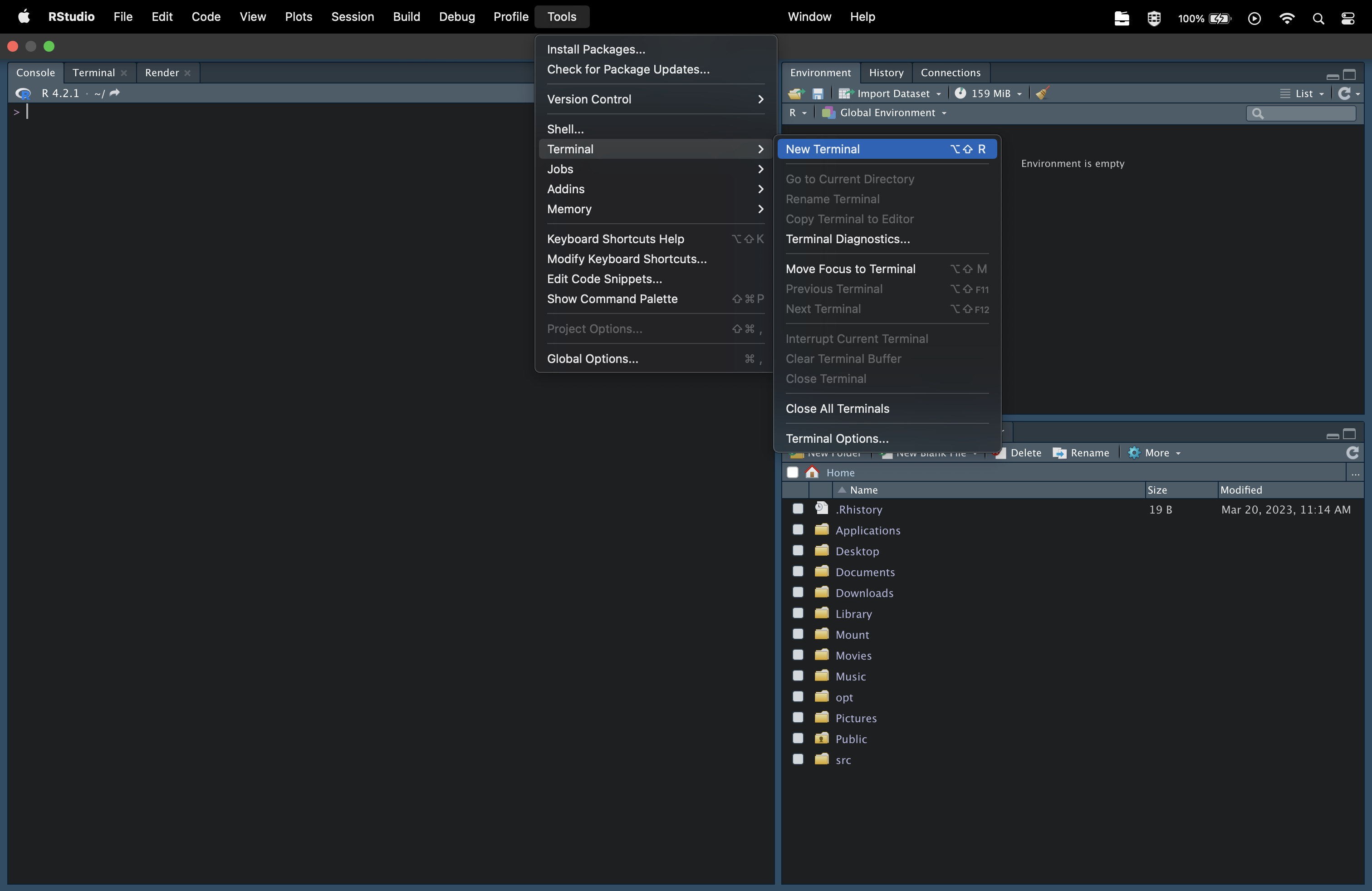Maximize the Files pane
The width and height of the screenshot is (1372, 891).
(1349, 434)
